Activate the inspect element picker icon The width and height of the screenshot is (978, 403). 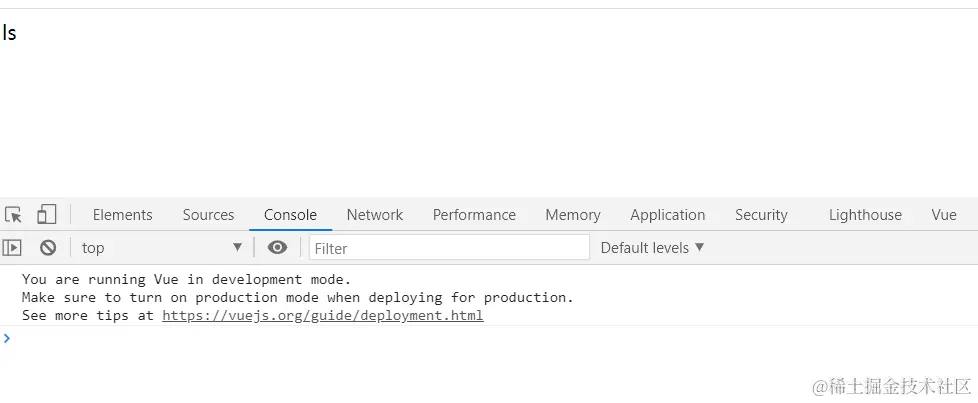[x=14, y=215]
